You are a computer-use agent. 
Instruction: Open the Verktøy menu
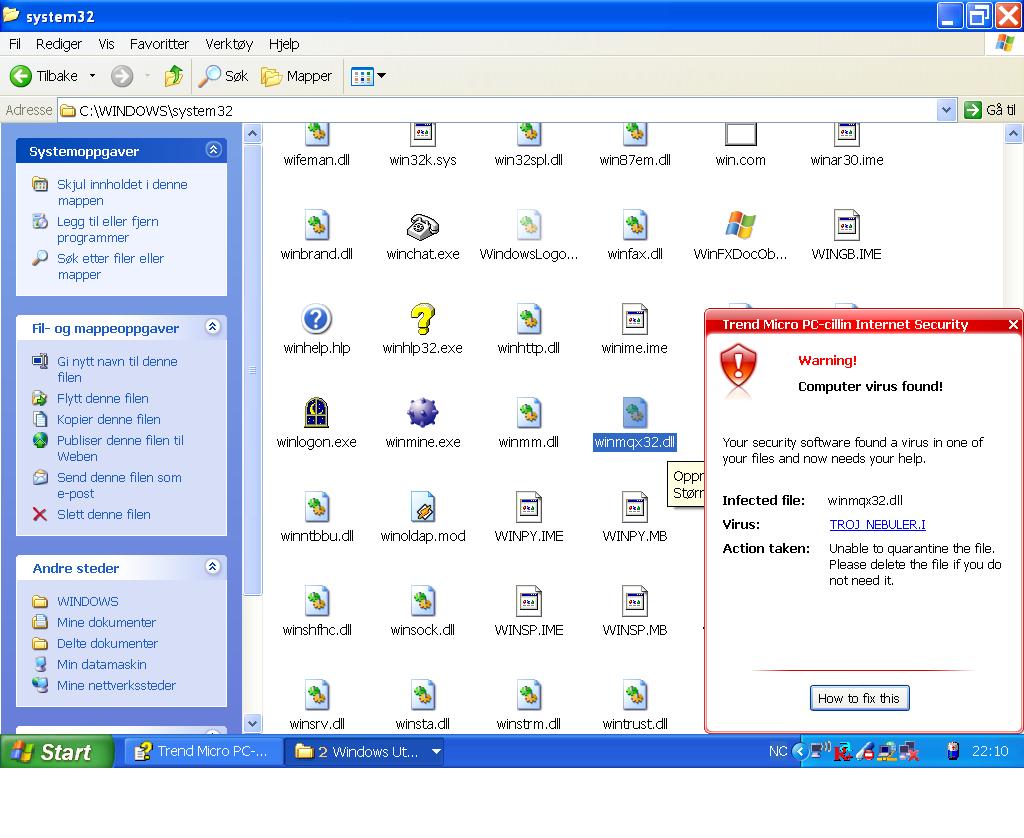pyautogui.click(x=229, y=44)
